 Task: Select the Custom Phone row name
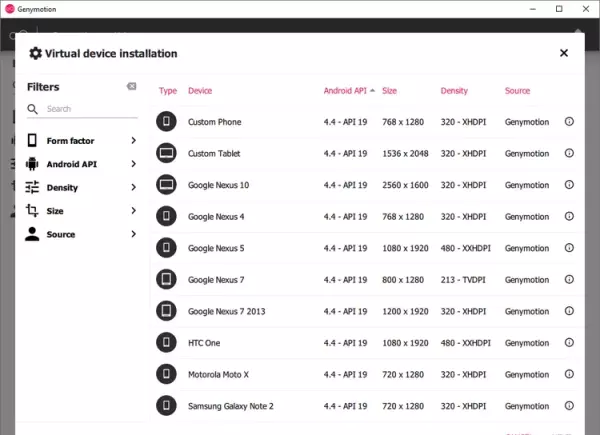click(x=215, y=122)
